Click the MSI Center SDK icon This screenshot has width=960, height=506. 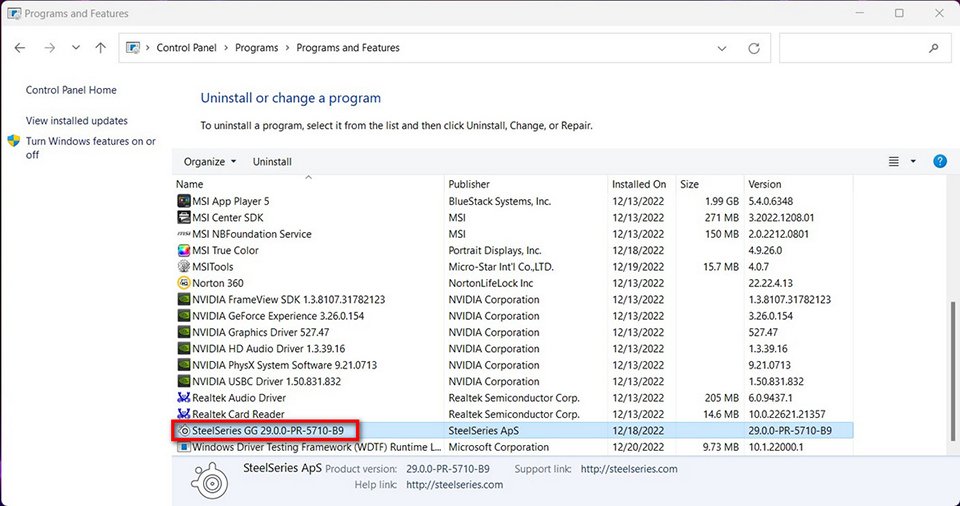[183, 217]
